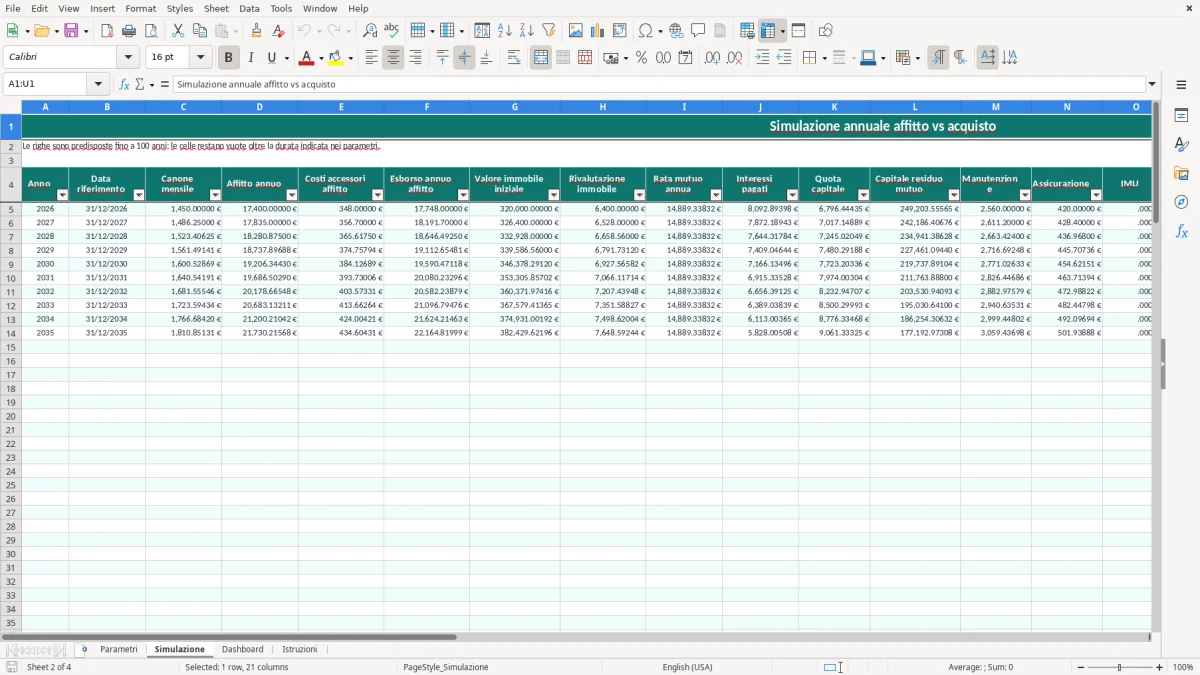Image resolution: width=1200 pixels, height=675 pixels.
Task: Open filter dropdown for Anno column
Action: coord(62,195)
